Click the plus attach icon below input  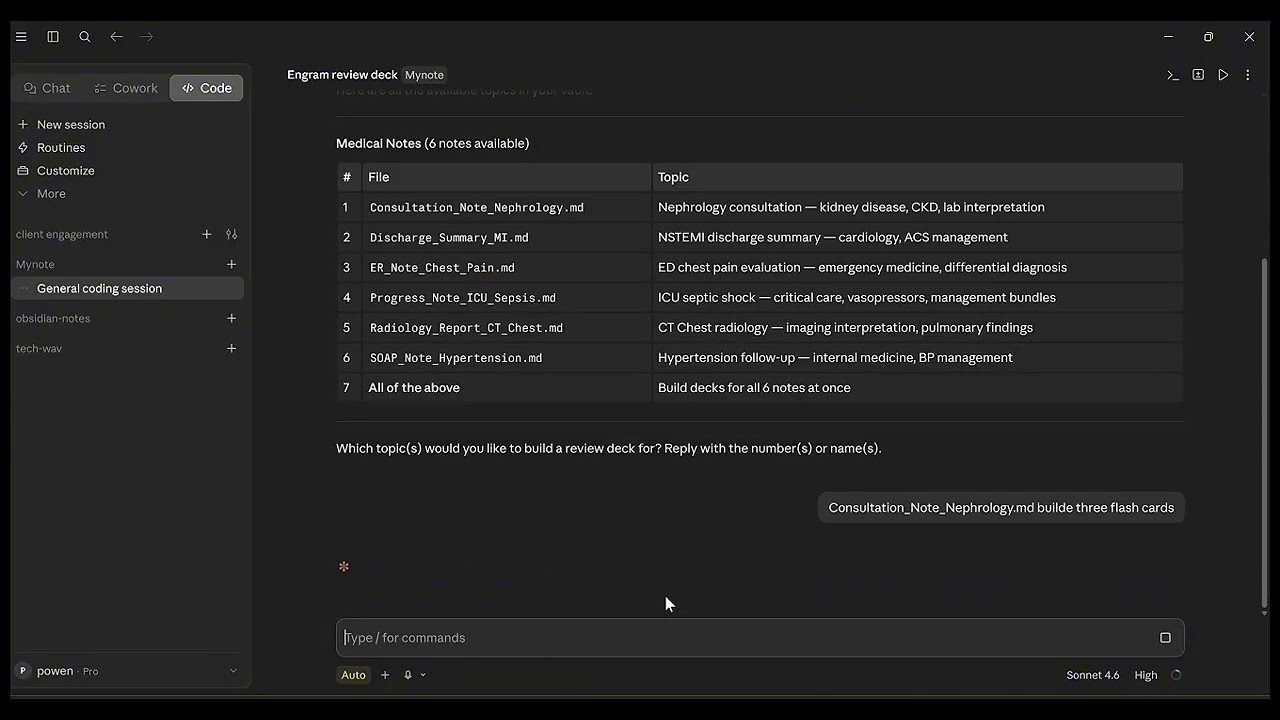coord(385,675)
